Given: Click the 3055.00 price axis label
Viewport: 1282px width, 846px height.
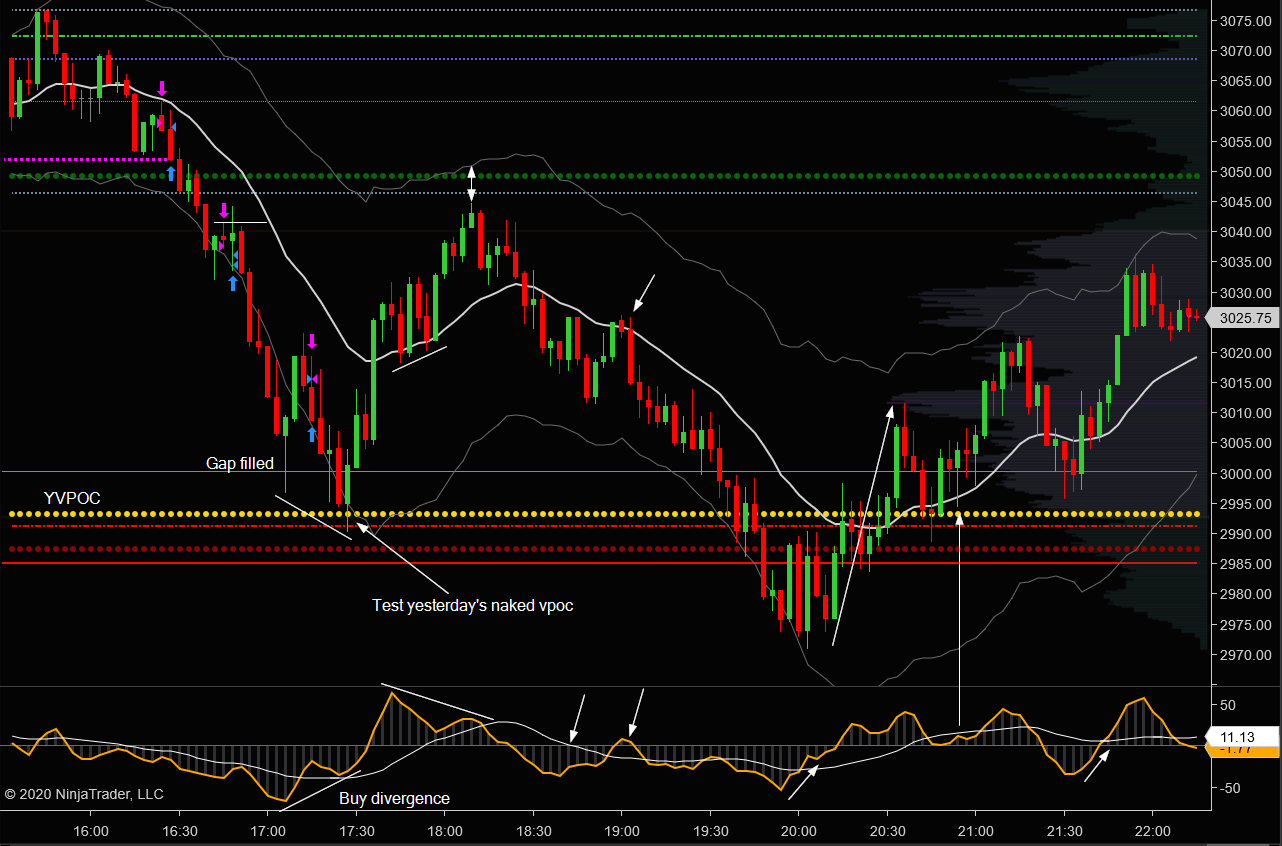Looking at the screenshot, I should (x=1246, y=142).
